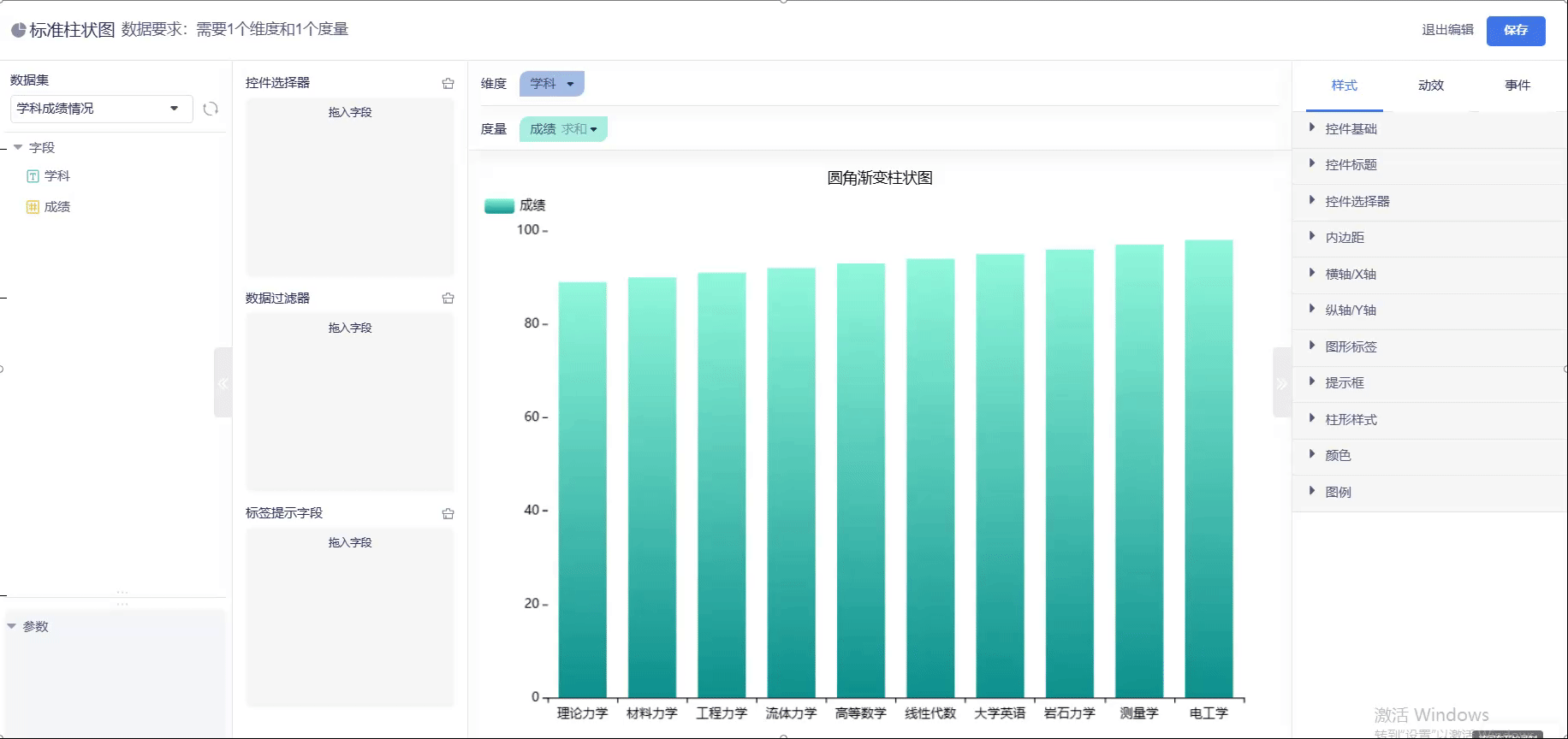This screenshot has width=1568, height=739.
Task: Expand the 提示框 settings group
Action: pos(1429,383)
